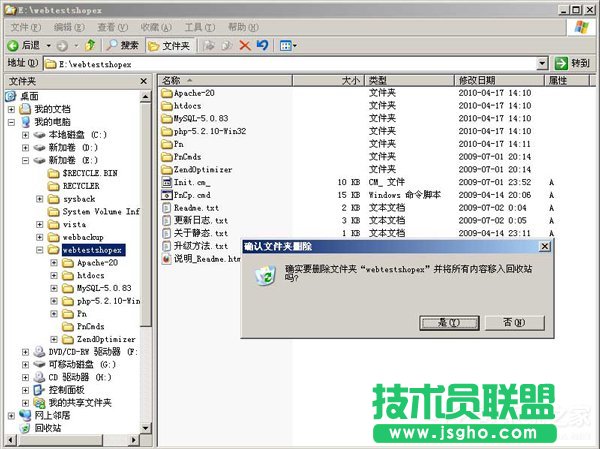This screenshot has width=600, height=449.
Task: Sort by Name (名称) column header
Action: tap(225, 80)
